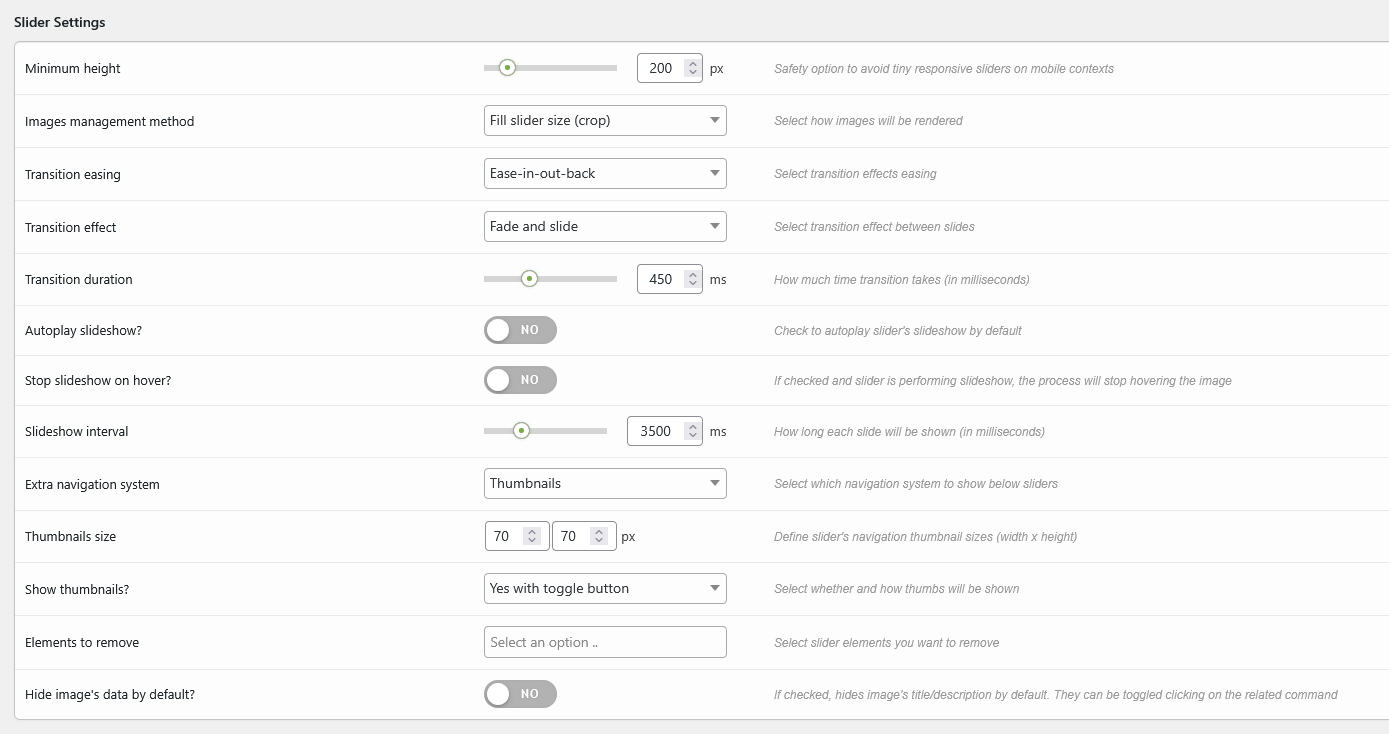This screenshot has height=734, width=1389.
Task: Open the Transition effect dropdown
Action: pos(604,226)
